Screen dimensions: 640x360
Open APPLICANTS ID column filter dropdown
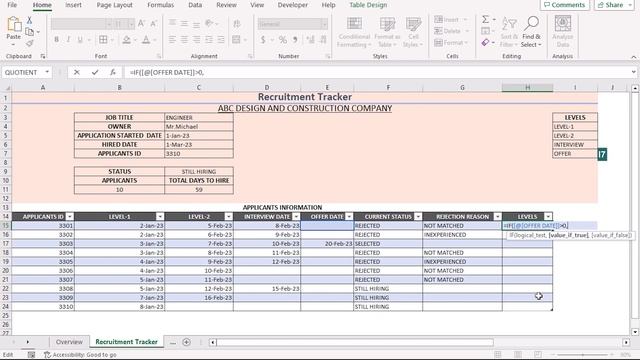click(70, 217)
